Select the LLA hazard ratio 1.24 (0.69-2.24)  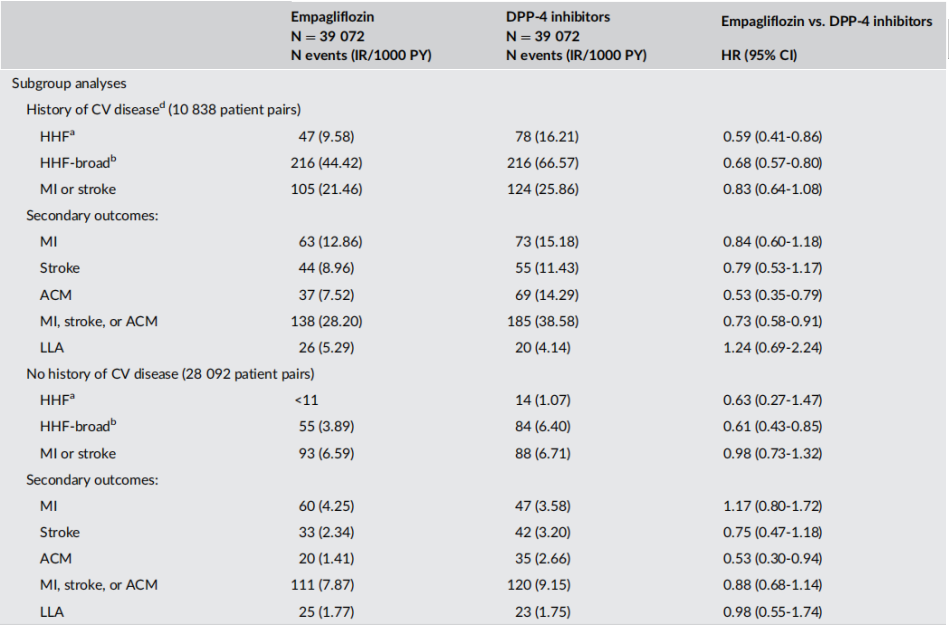click(x=772, y=348)
